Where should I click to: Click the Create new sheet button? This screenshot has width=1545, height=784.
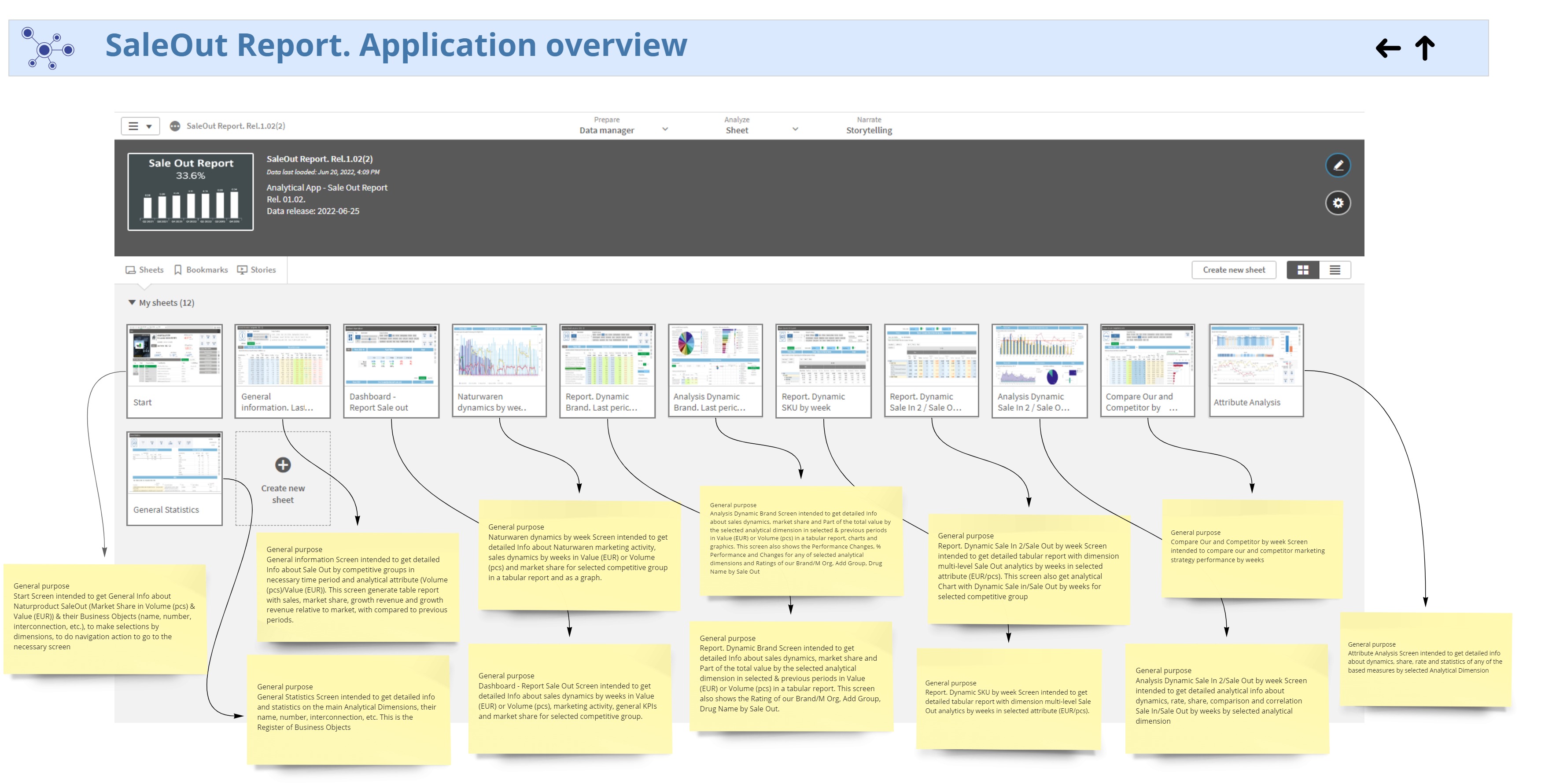[x=1233, y=270]
